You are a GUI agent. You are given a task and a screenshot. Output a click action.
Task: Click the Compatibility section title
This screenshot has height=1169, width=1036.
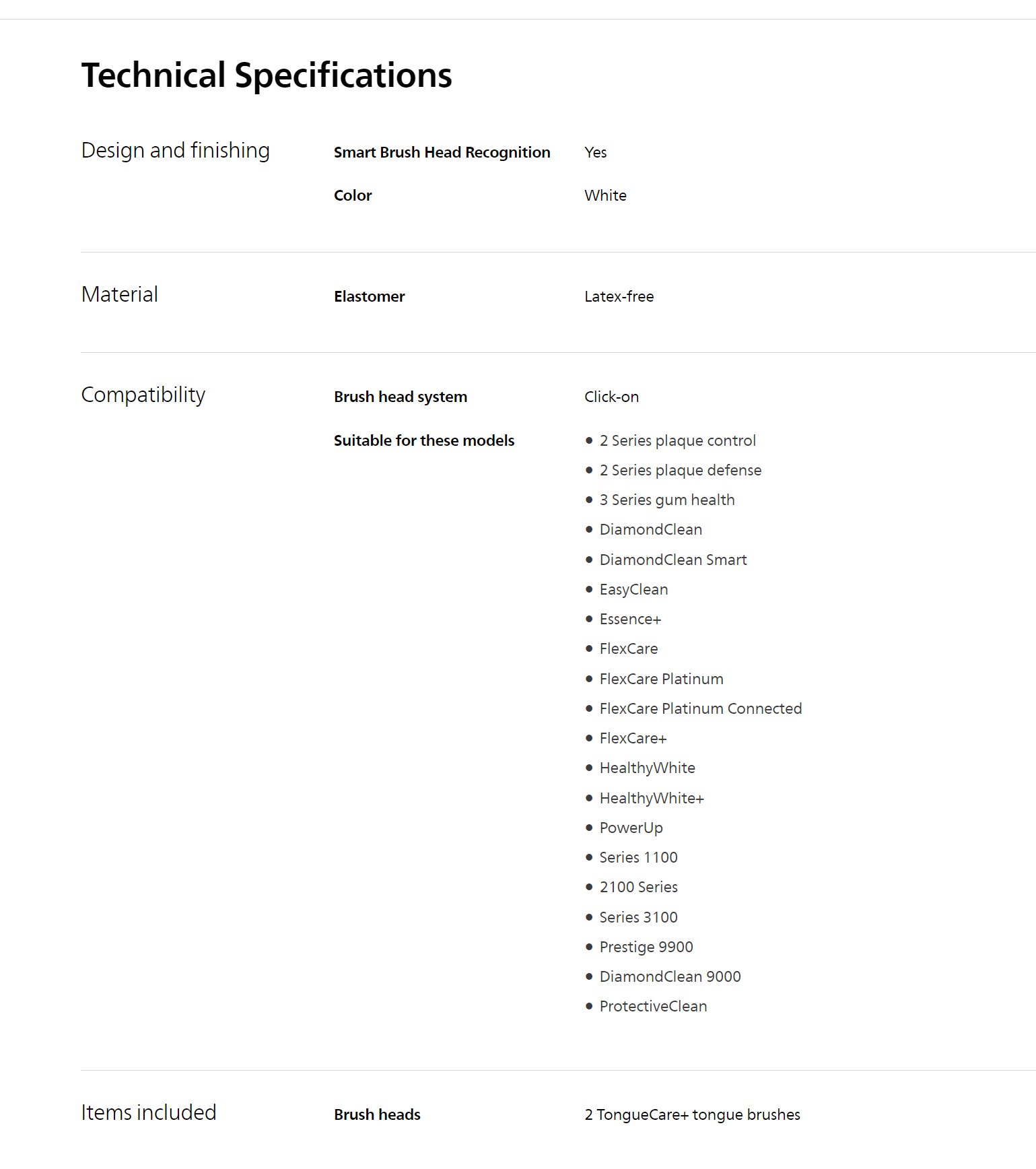[x=143, y=395]
